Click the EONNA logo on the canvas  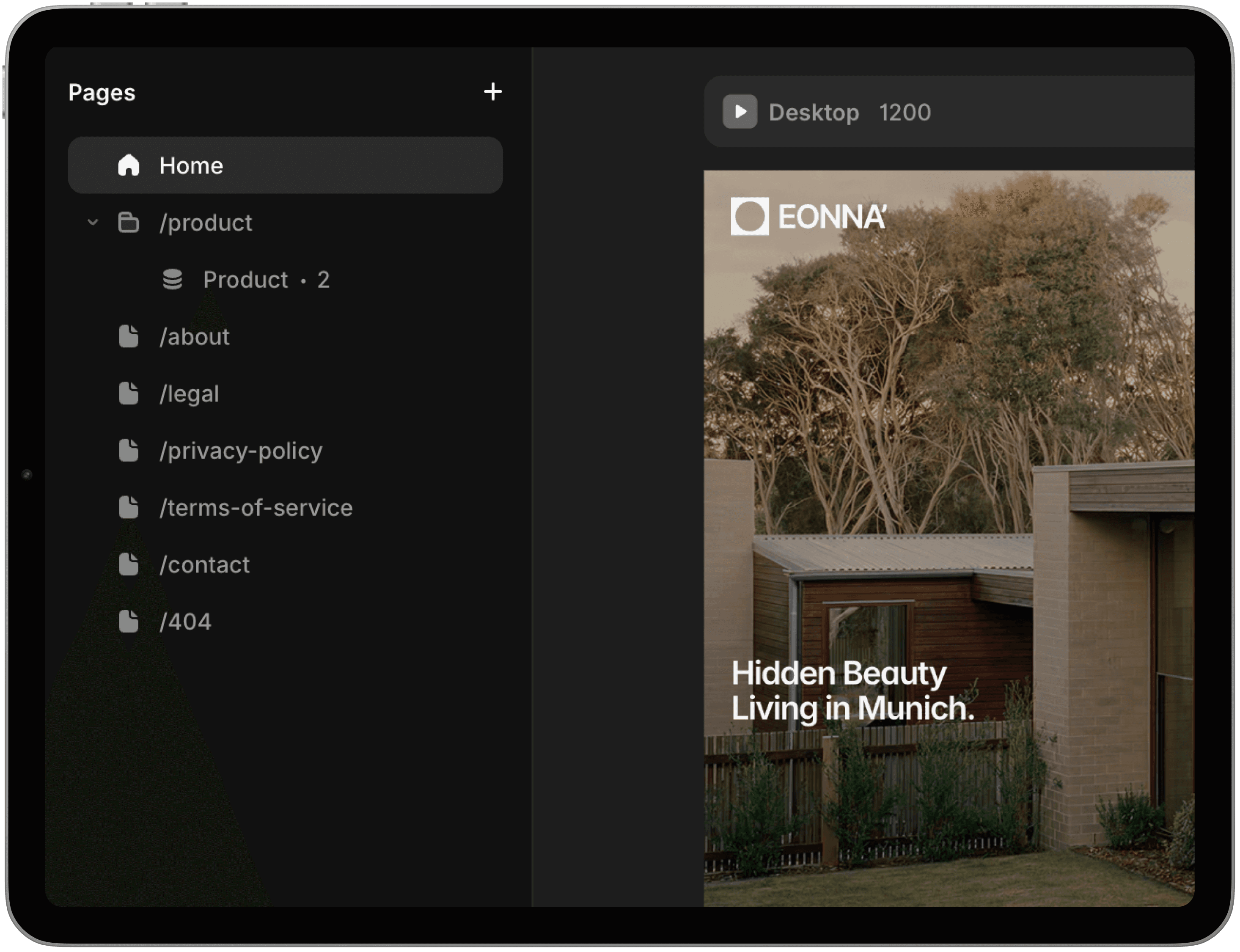coord(808,217)
